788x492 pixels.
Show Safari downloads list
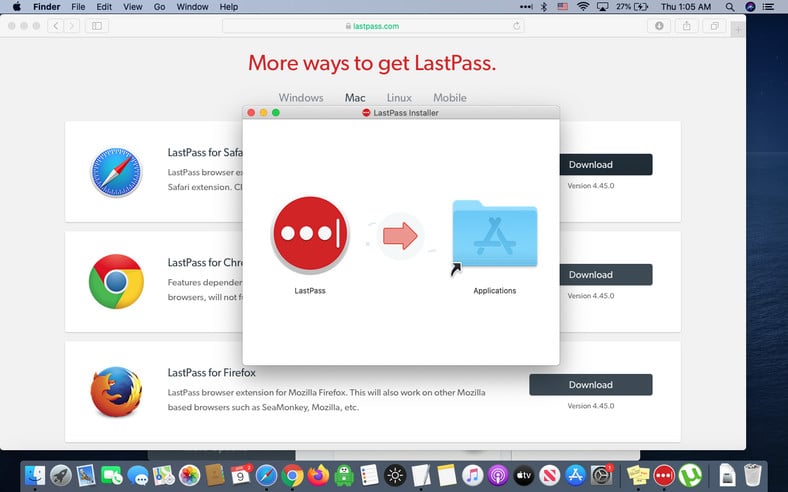[659, 26]
